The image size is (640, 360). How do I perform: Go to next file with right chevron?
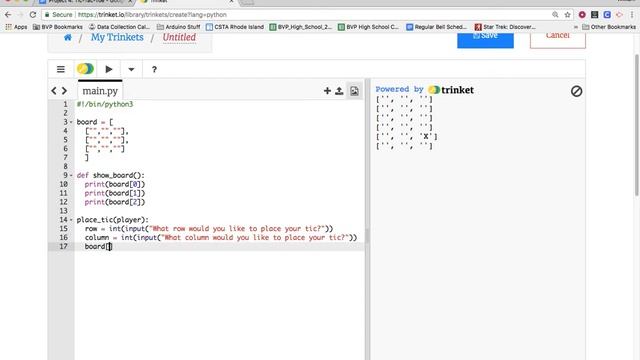click(x=64, y=91)
